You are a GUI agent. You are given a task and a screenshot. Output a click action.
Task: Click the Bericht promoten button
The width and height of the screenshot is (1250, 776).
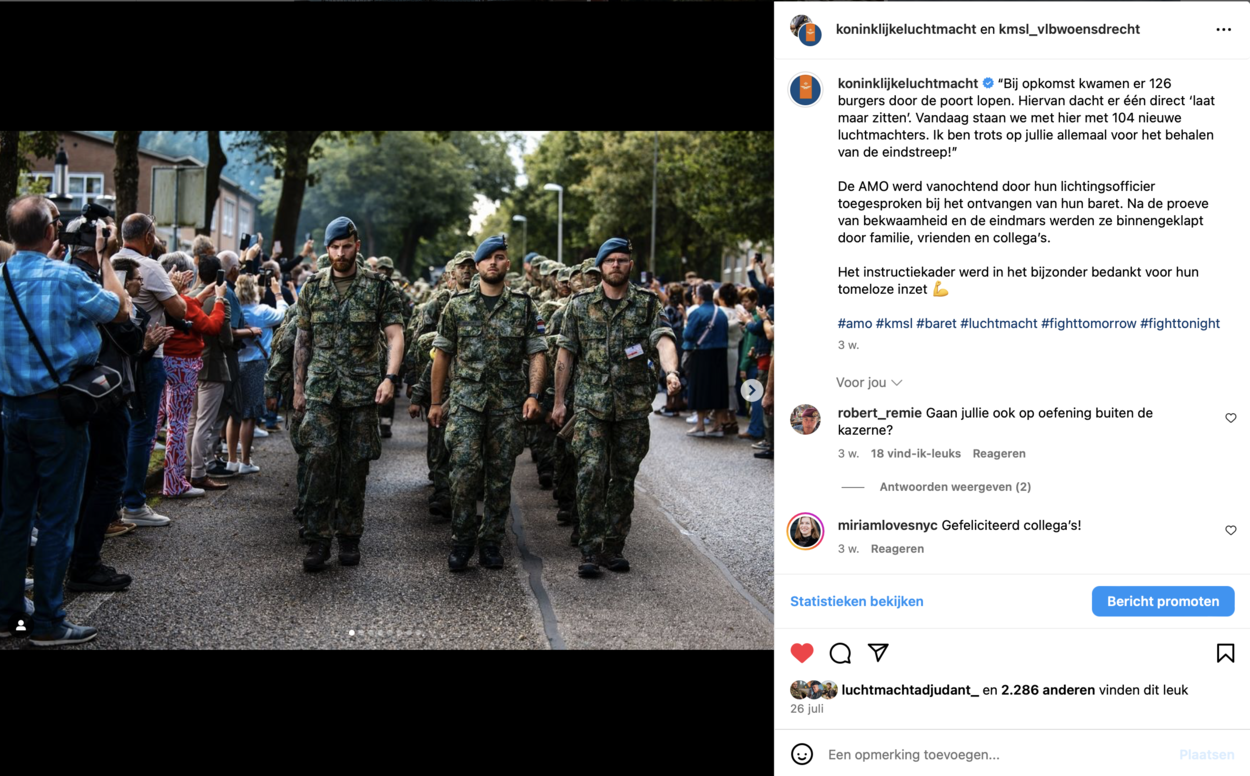(x=1163, y=601)
